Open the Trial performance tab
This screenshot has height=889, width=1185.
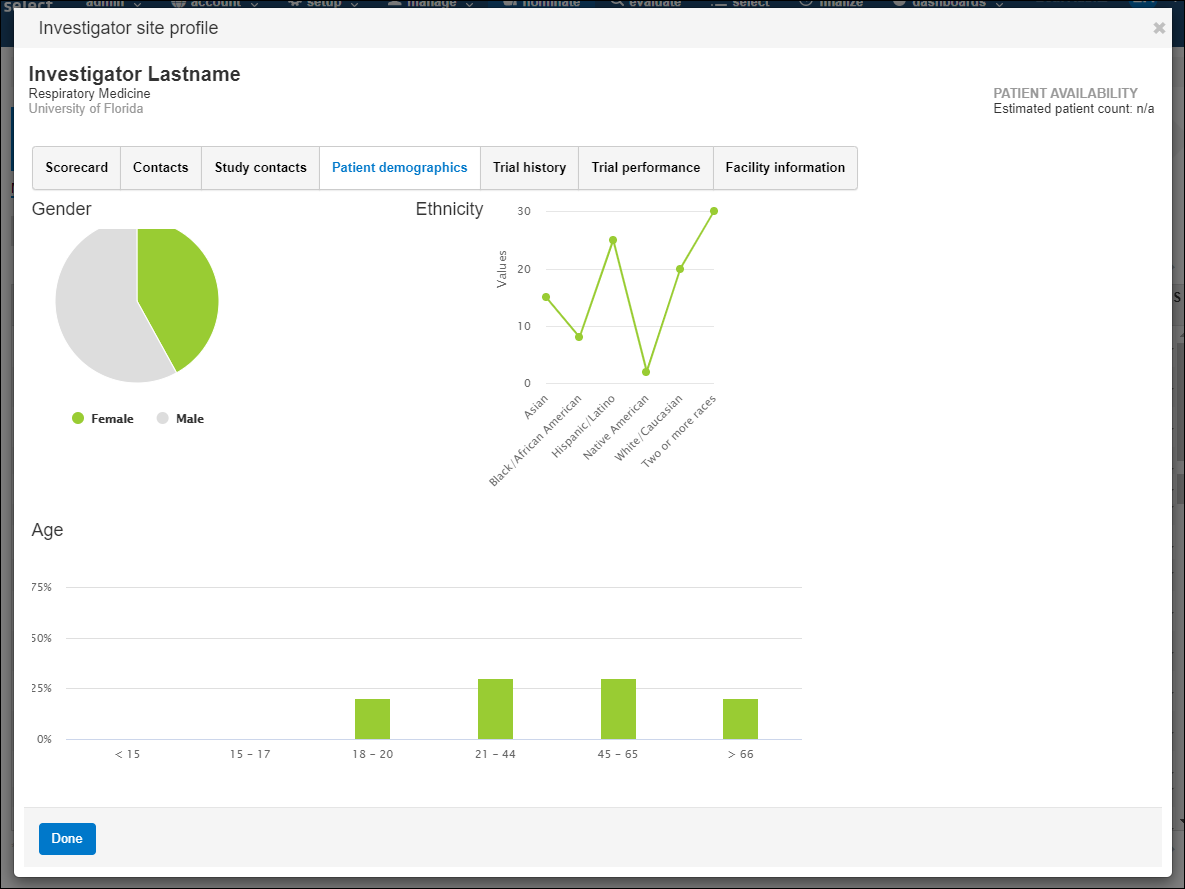(x=646, y=168)
